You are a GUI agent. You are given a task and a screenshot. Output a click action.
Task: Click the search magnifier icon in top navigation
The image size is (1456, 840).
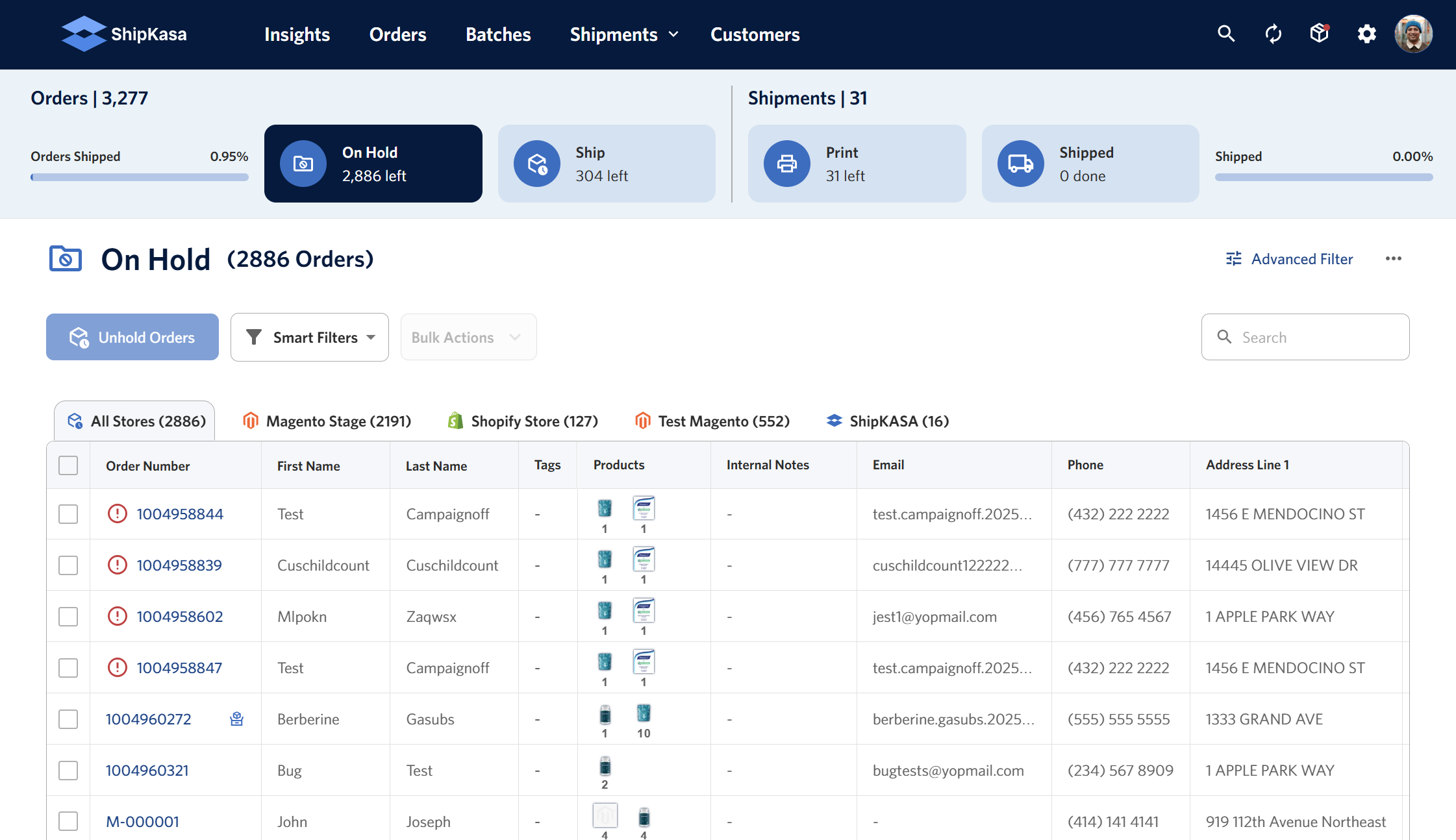click(1225, 34)
